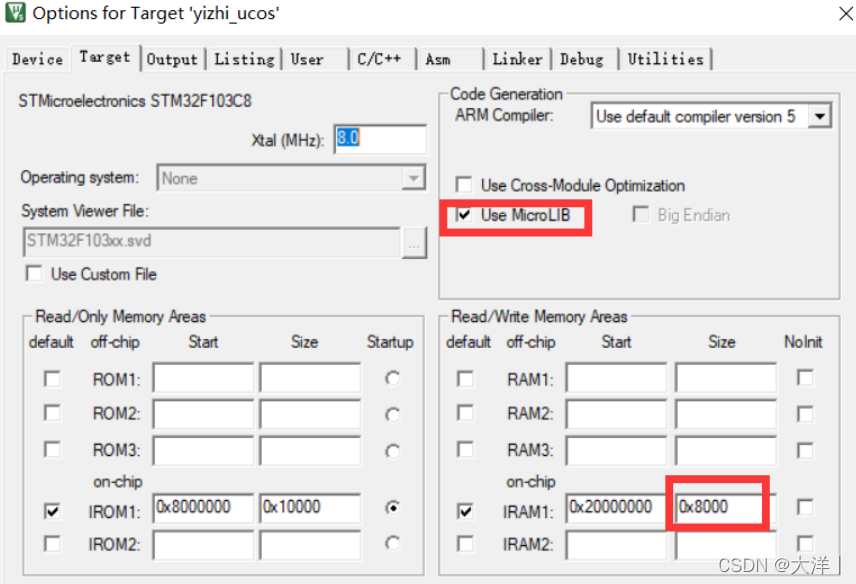Enable NoInit for RAM3
856x584 pixels.
tap(805, 450)
